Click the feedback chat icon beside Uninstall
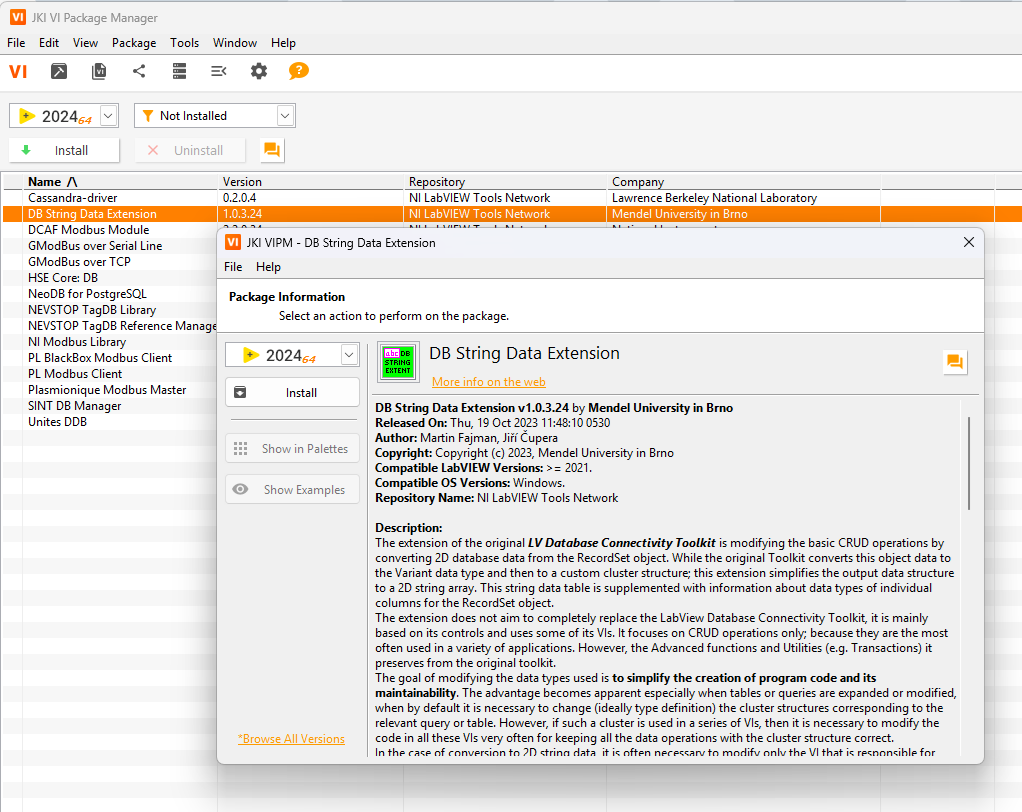The image size is (1022, 812). tap(272, 151)
